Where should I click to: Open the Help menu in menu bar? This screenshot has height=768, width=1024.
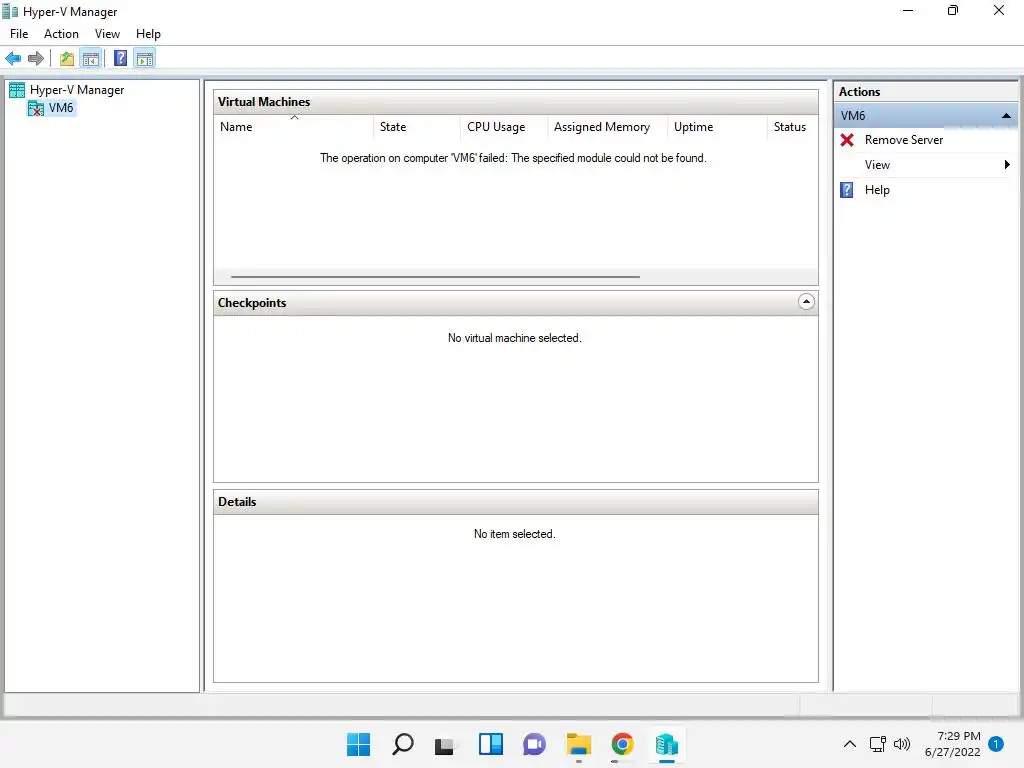click(148, 34)
